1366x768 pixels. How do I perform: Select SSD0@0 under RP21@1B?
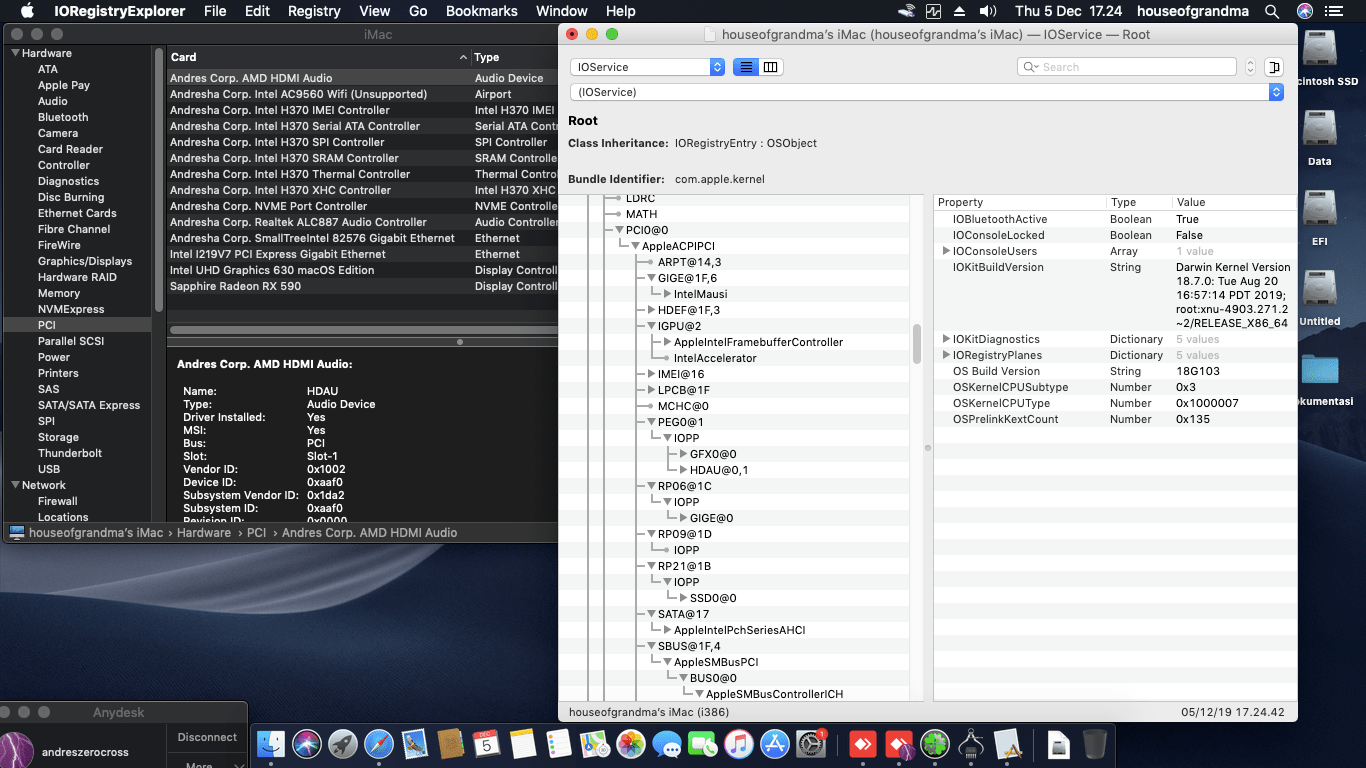click(x=713, y=598)
